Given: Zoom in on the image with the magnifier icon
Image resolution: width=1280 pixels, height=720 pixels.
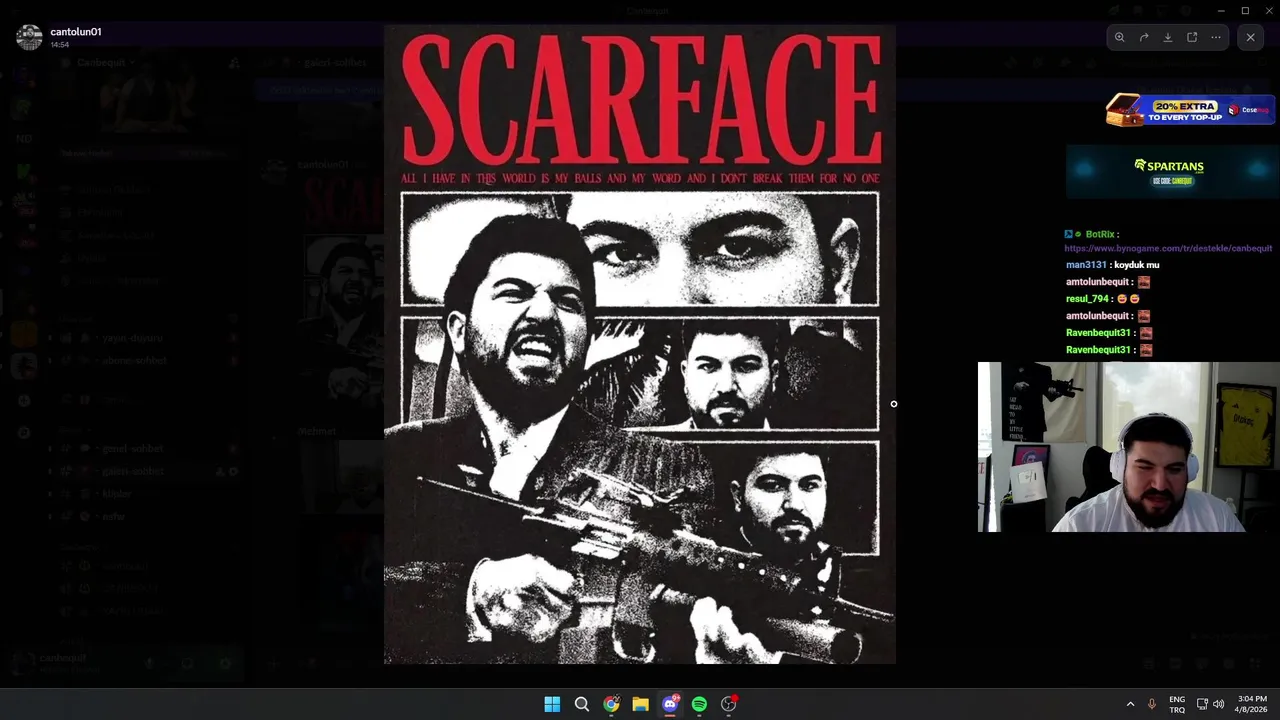Looking at the screenshot, I should click(x=1120, y=38).
